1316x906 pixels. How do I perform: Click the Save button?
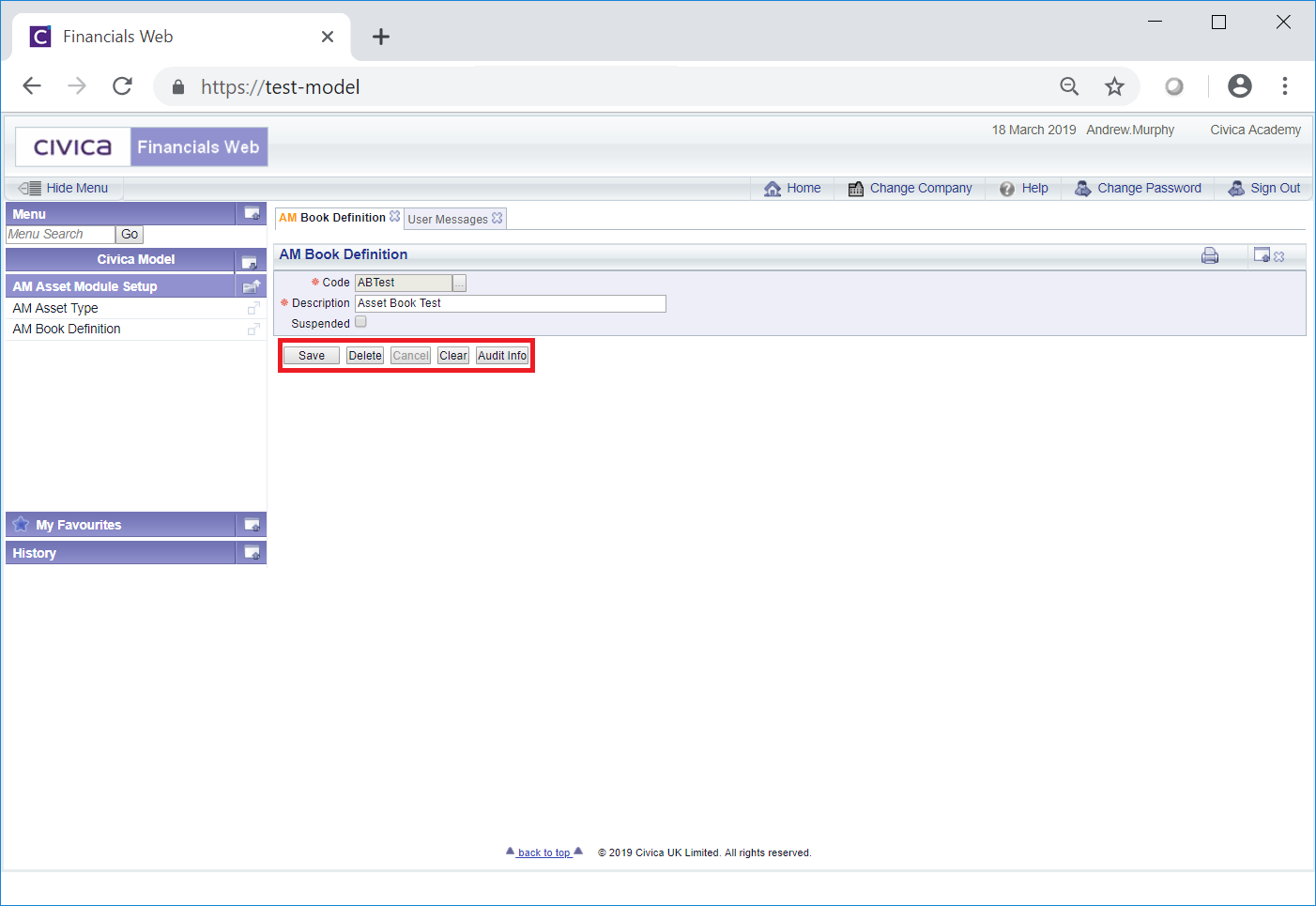(x=312, y=356)
